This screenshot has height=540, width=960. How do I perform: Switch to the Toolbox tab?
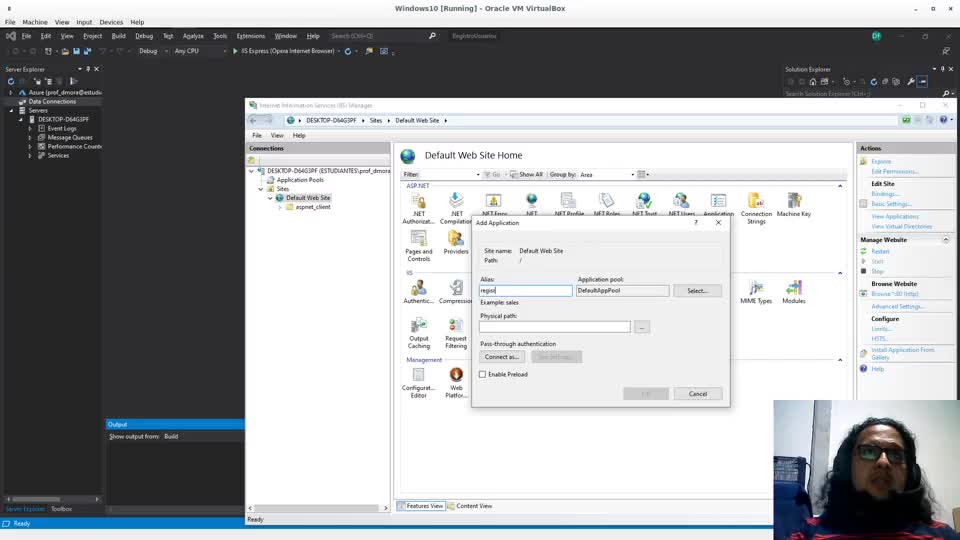(x=61, y=509)
